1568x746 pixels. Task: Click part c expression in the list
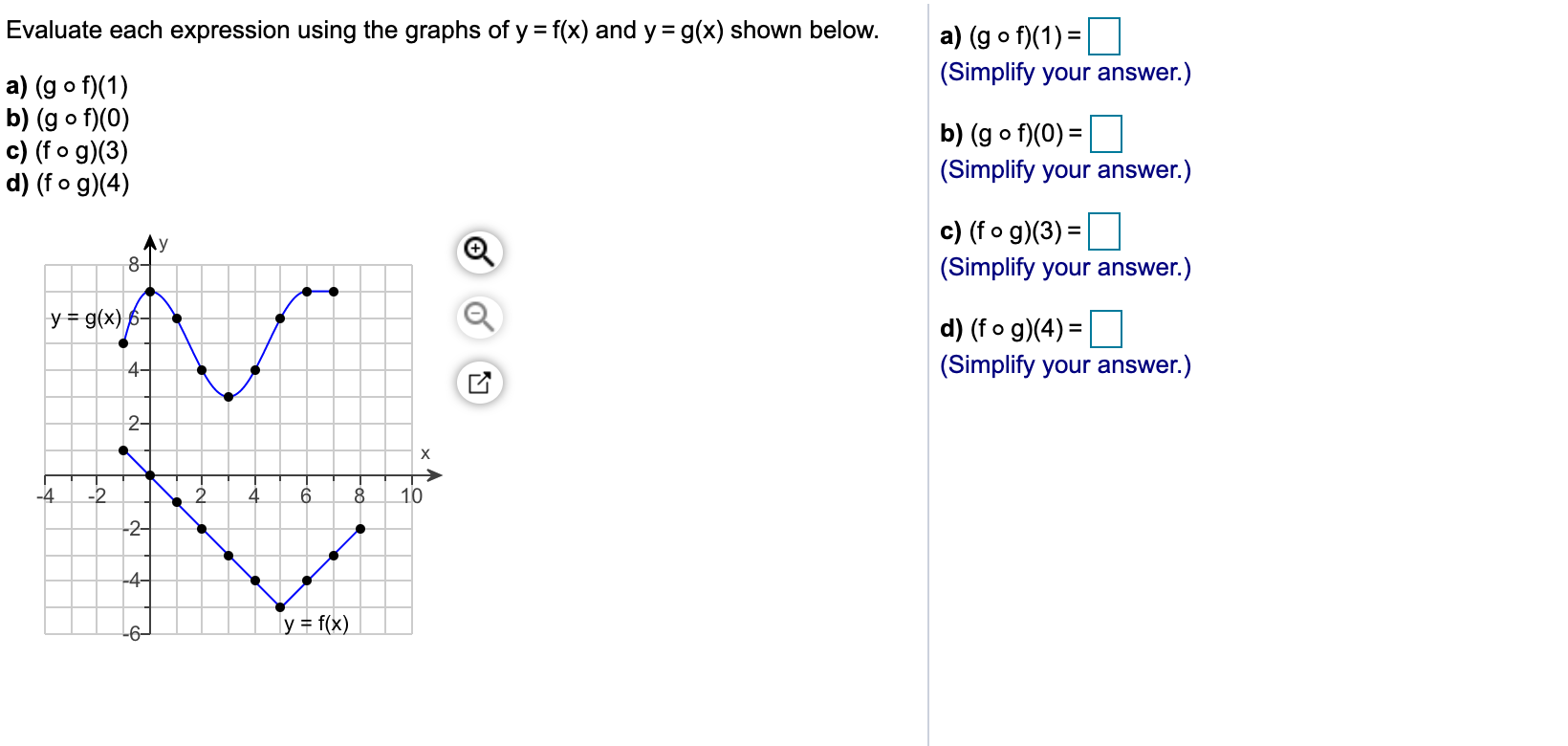pos(67,151)
